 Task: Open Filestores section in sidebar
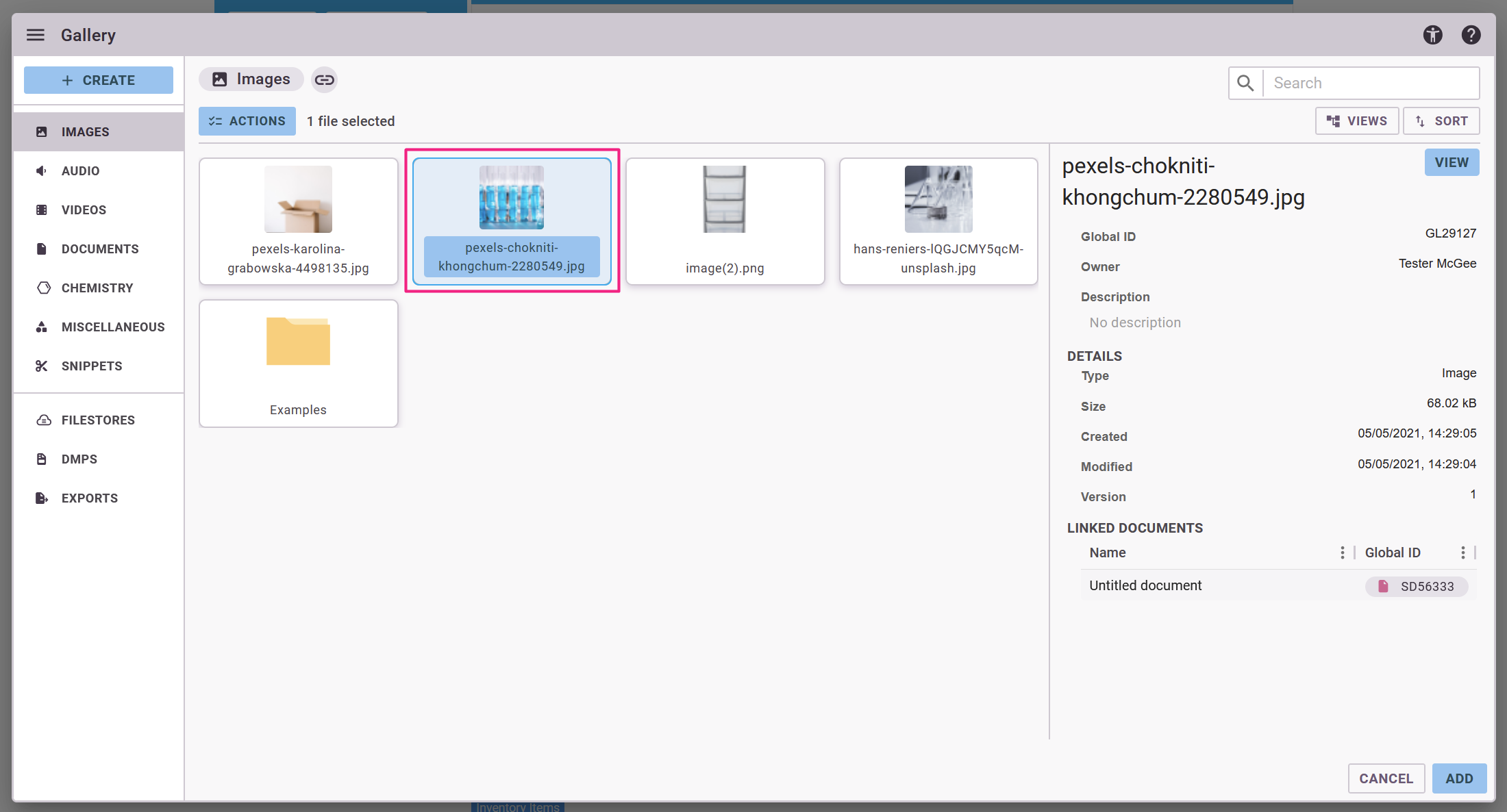pyautogui.click(x=98, y=420)
